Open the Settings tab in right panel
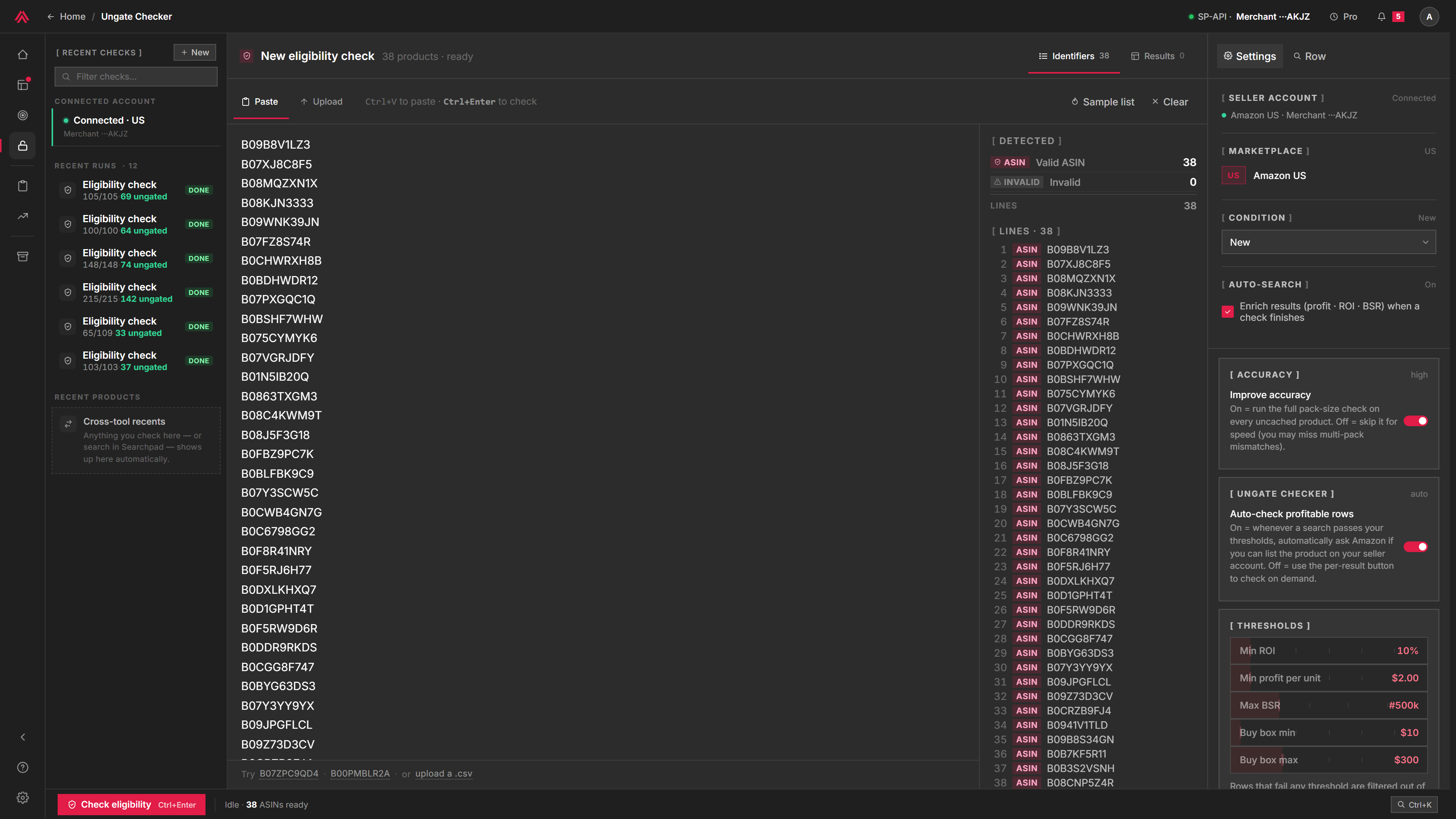The image size is (1456, 819). point(1250,56)
